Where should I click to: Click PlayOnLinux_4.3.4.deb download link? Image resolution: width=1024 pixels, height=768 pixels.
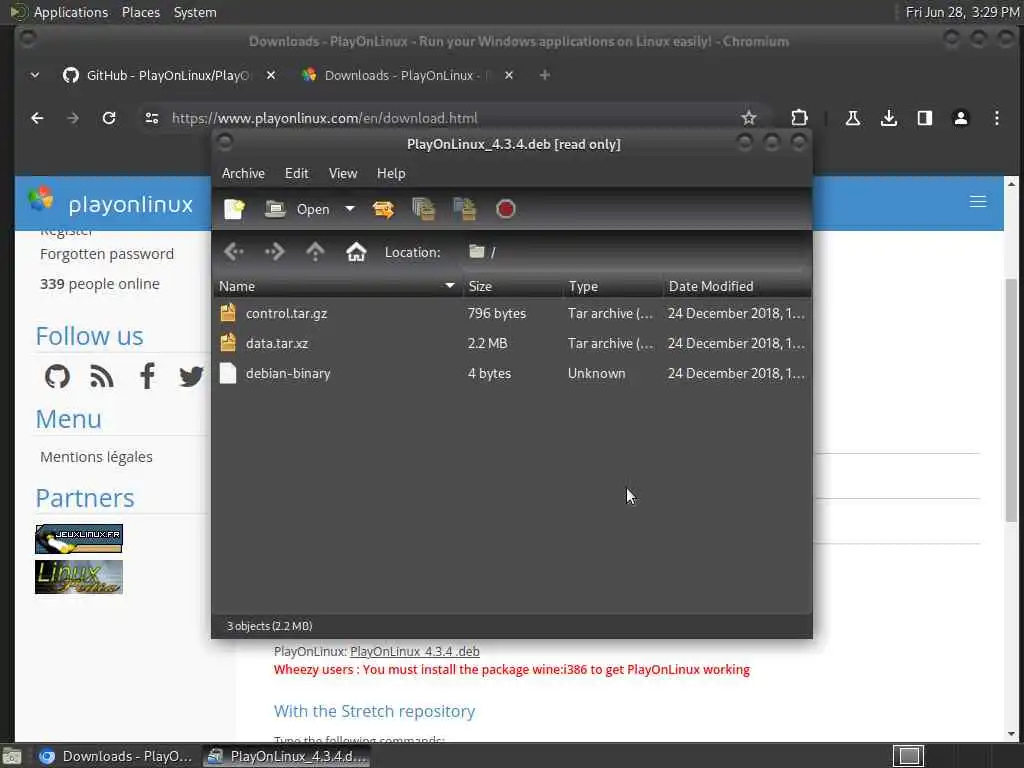pos(415,651)
